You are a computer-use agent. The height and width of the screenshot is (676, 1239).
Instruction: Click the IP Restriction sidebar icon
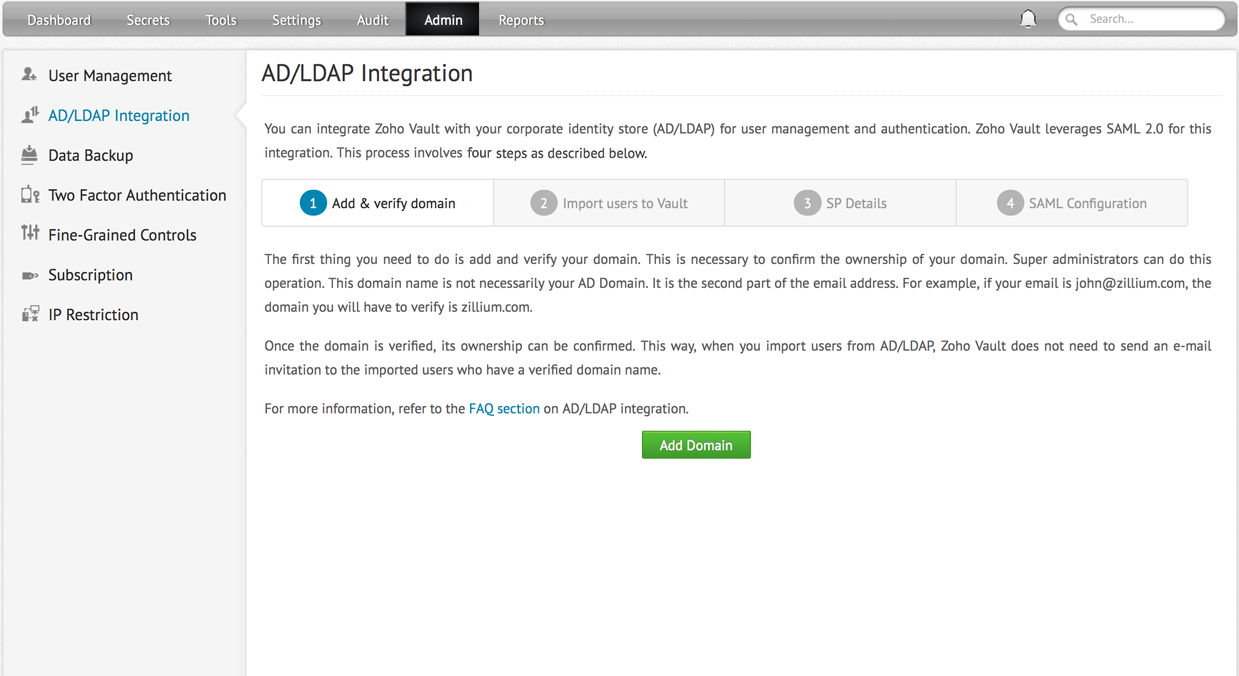tap(30, 314)
